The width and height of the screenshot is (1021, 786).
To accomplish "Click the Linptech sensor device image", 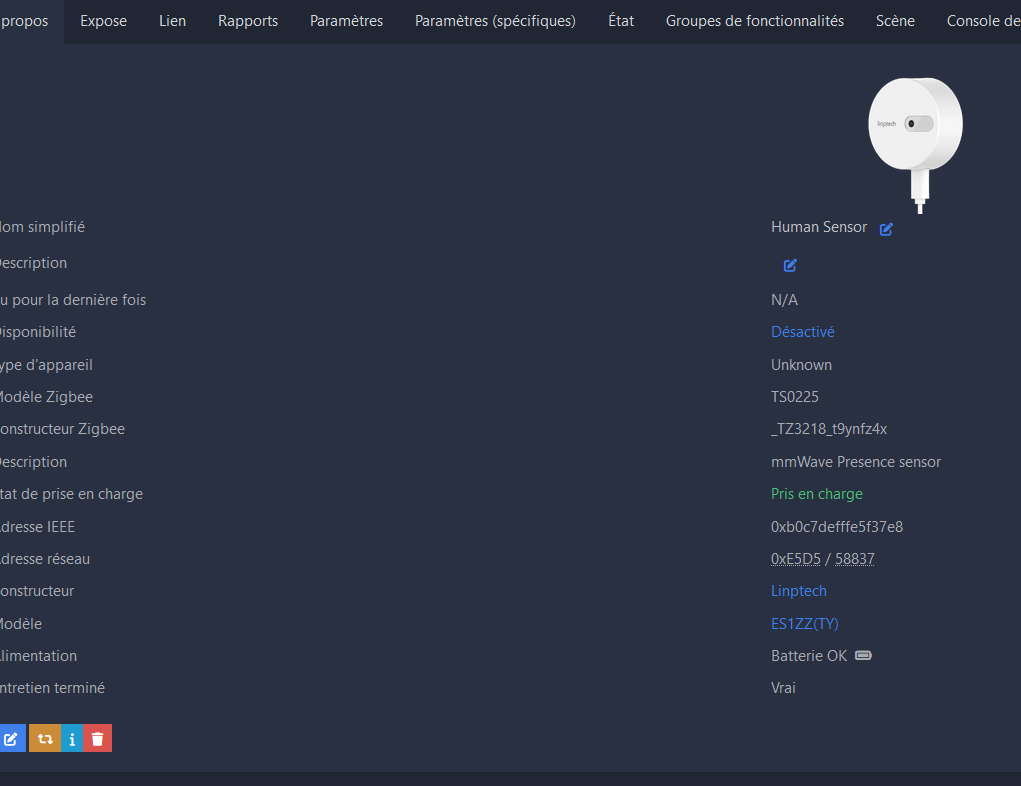I will [x=916, y=145].
